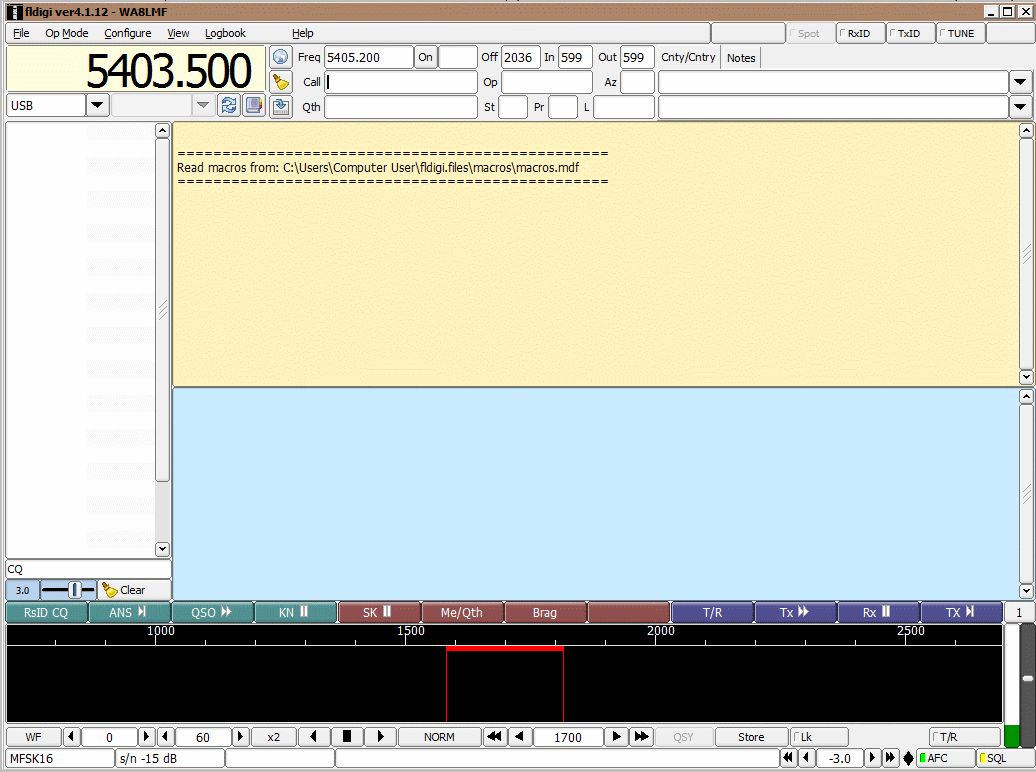Image resolution: width=1036 pixels, height=772 pixels.
Task: Click the Brag macro button
Action: pyautogui.click(x=546, y=612)
